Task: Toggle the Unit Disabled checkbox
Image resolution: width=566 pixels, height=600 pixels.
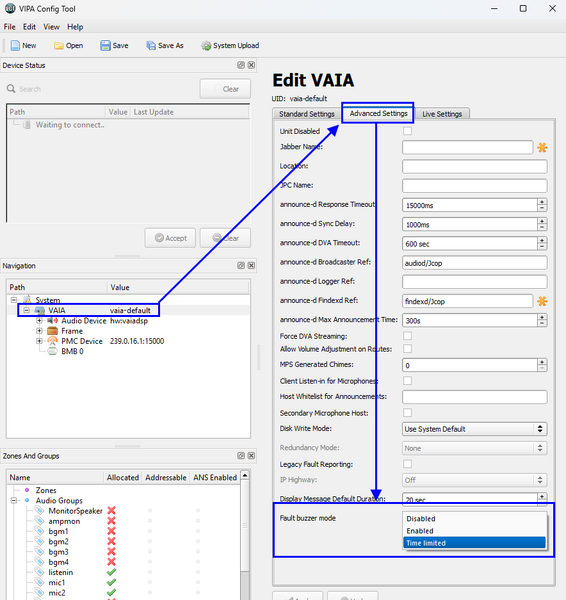Action: (408, 131)
